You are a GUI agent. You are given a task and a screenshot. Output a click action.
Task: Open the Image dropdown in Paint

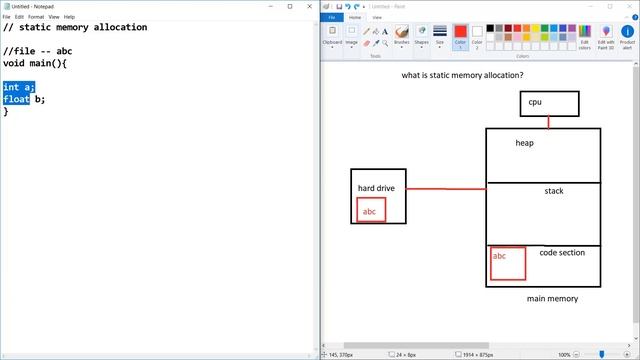click(351, 47)
